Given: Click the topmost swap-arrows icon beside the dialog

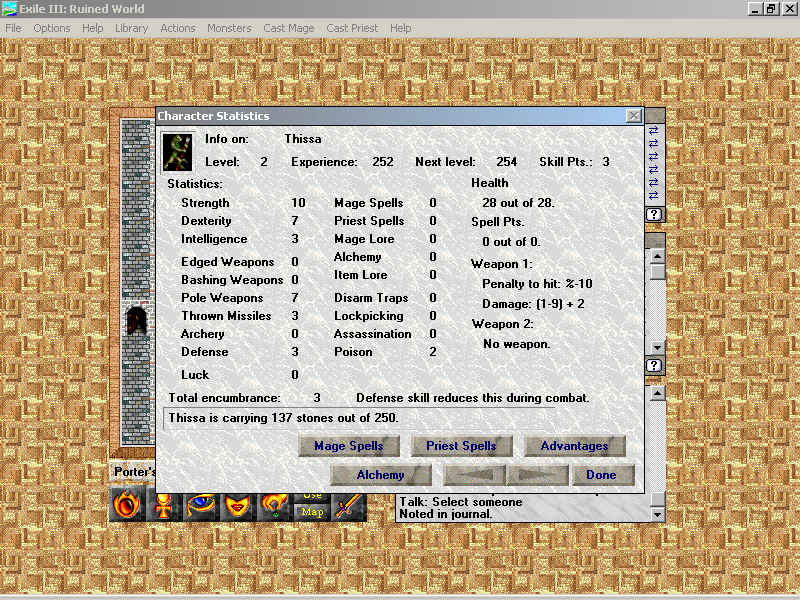Looking at the screenshot, I should tap(654, 131).
